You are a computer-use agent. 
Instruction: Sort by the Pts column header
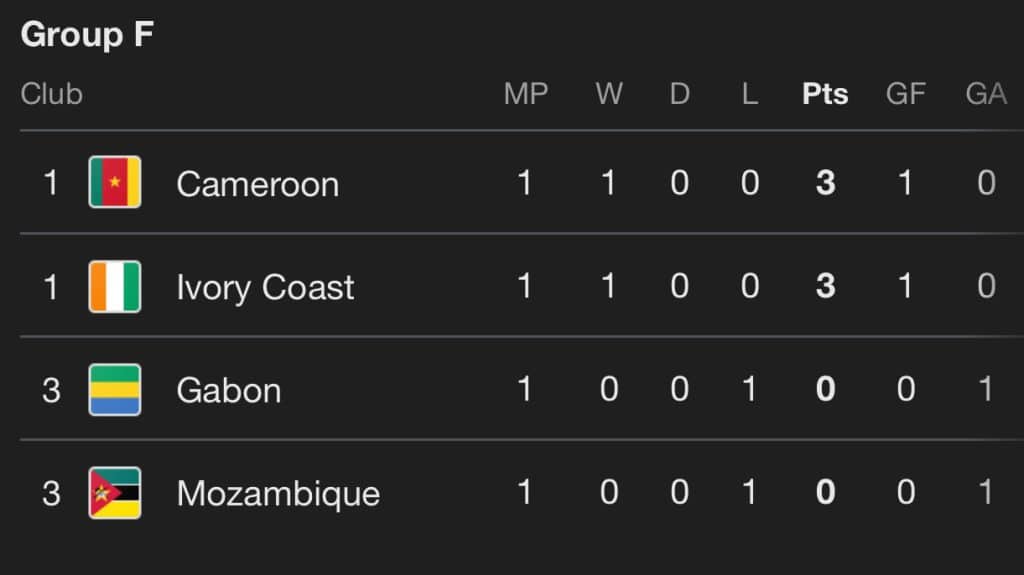pos(825,94)
